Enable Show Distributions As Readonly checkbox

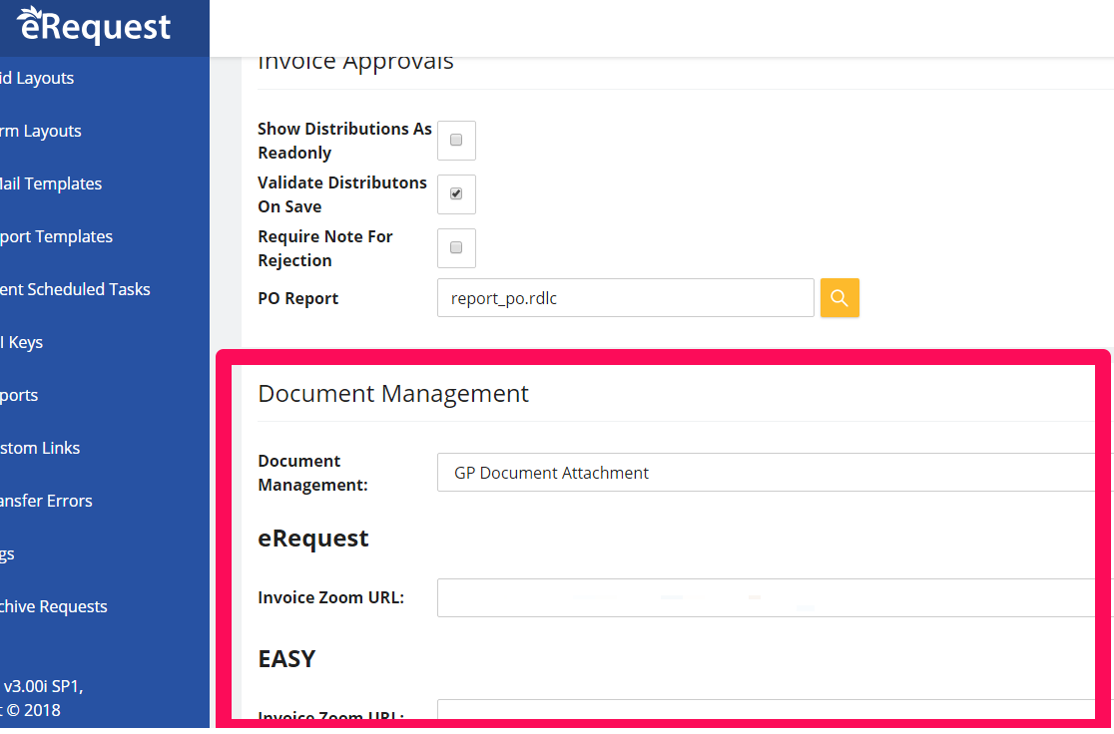pos(456,141)
